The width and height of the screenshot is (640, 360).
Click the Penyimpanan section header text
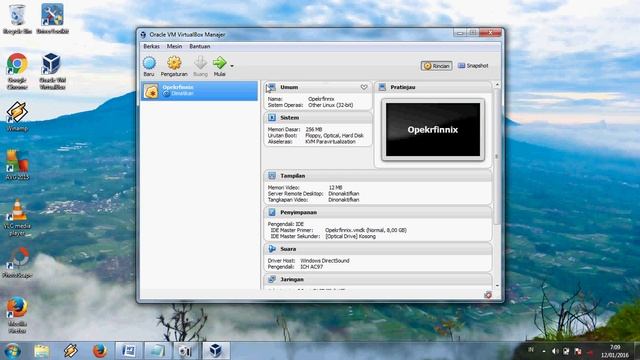298,212
